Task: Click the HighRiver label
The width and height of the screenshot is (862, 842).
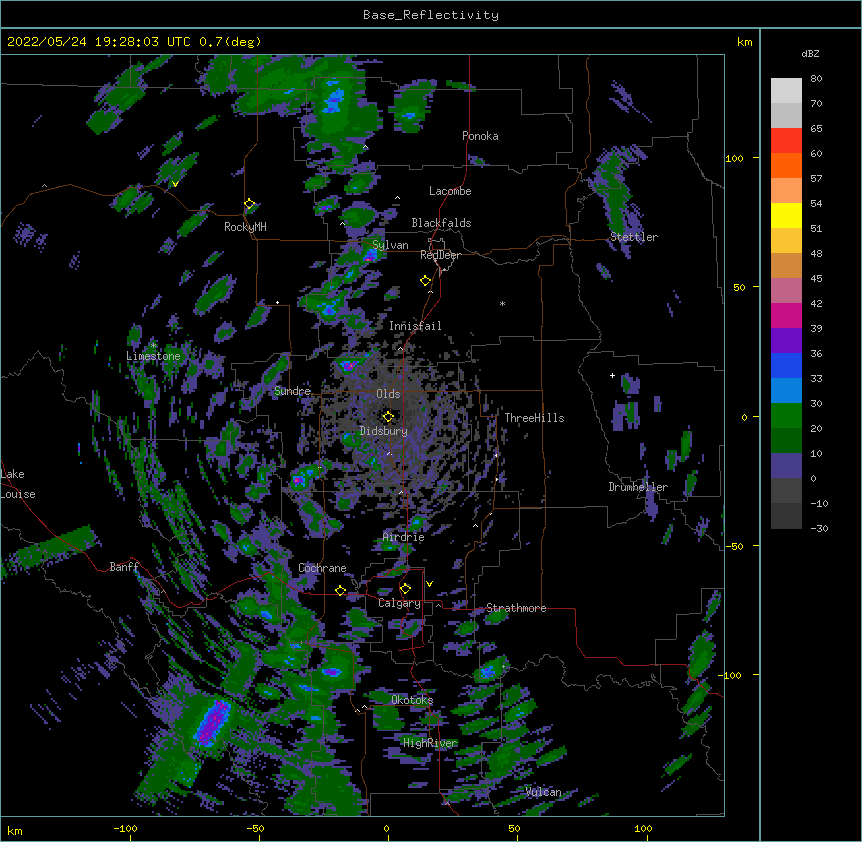Action: (x=430, y=743)
